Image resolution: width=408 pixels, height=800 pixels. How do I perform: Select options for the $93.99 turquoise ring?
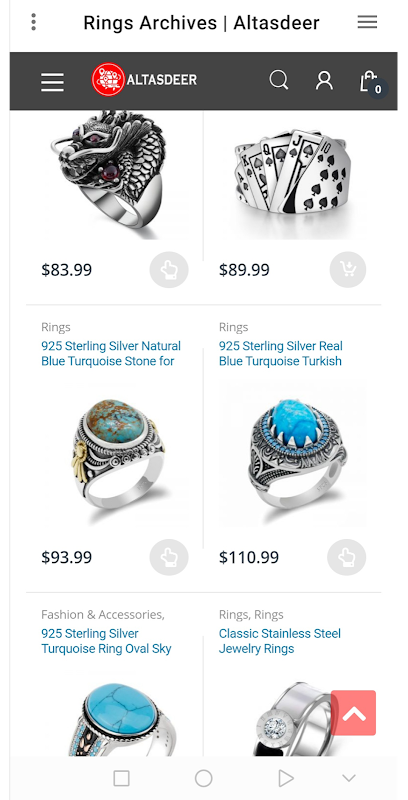[169, 558]
